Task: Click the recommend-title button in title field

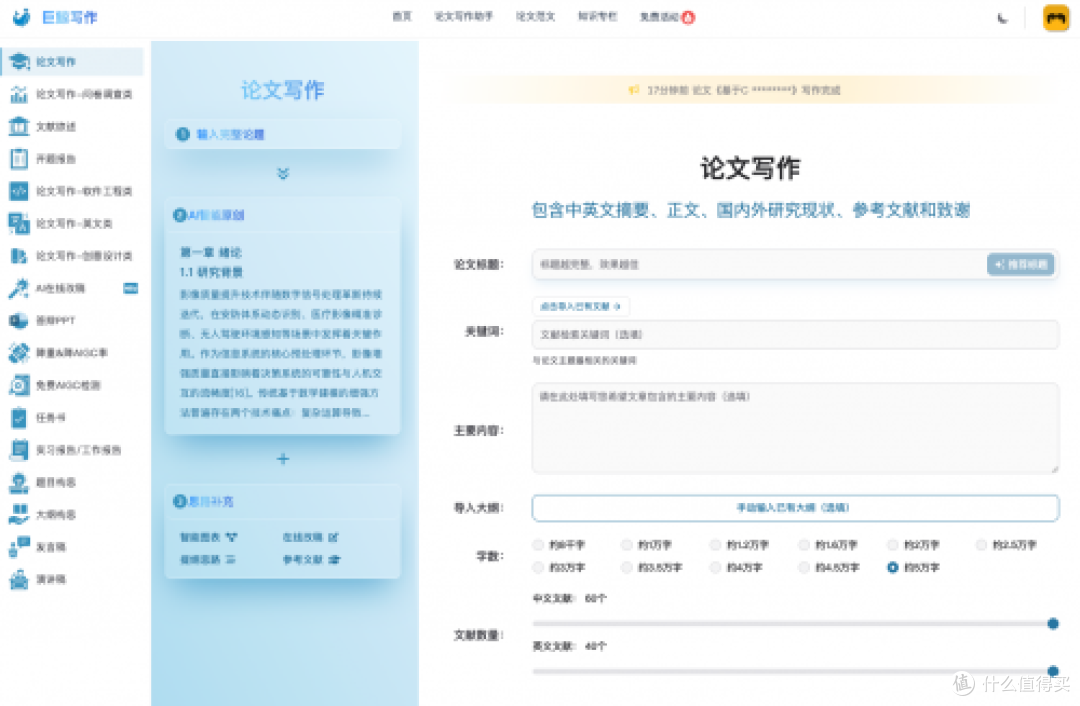Action: coord(1021,264)
